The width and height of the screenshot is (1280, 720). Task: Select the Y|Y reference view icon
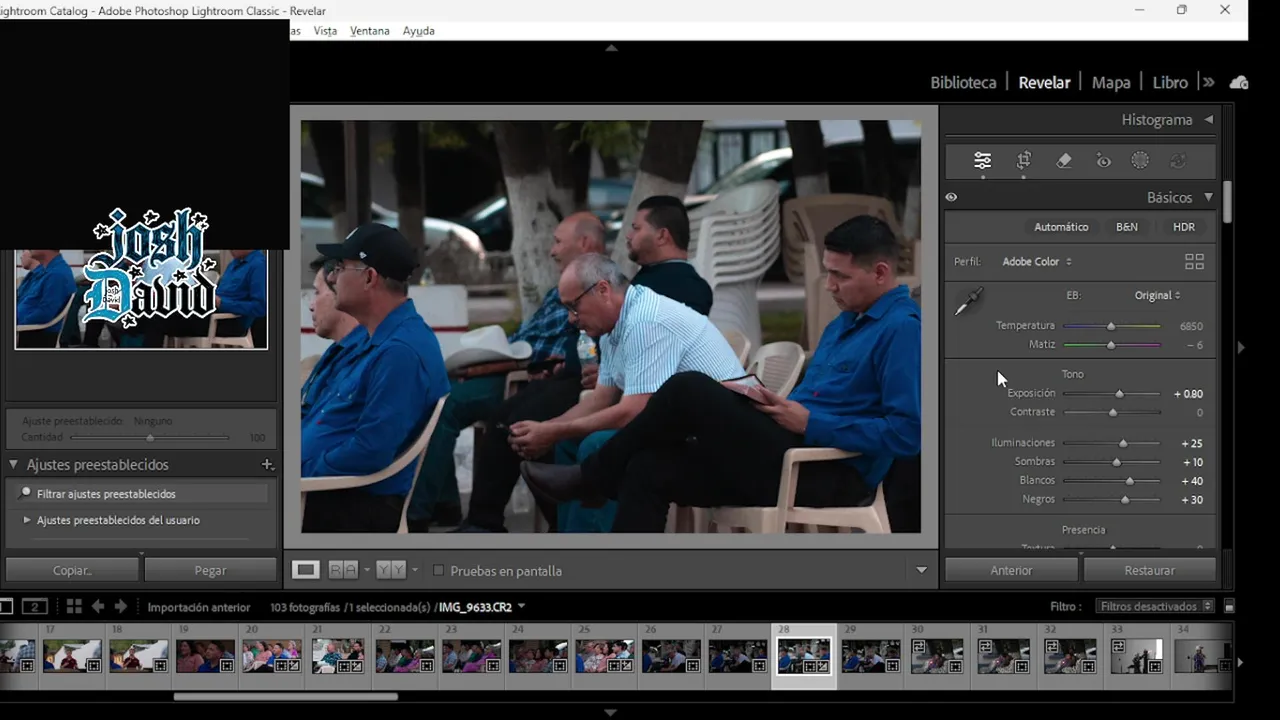coord(391,570)
